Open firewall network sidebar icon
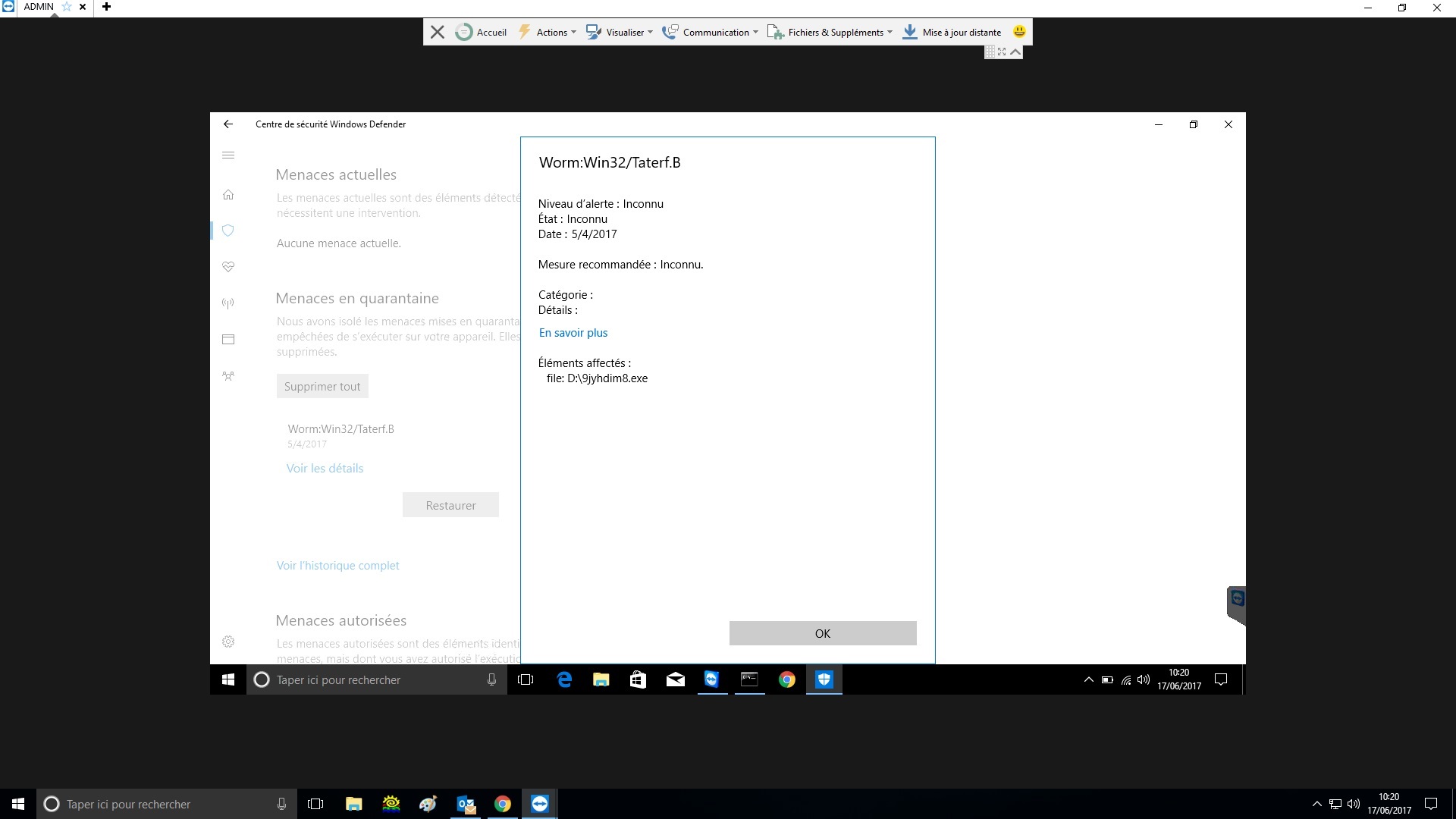The width and height of the screenshot is (1456, 819). tap(228, 303)
